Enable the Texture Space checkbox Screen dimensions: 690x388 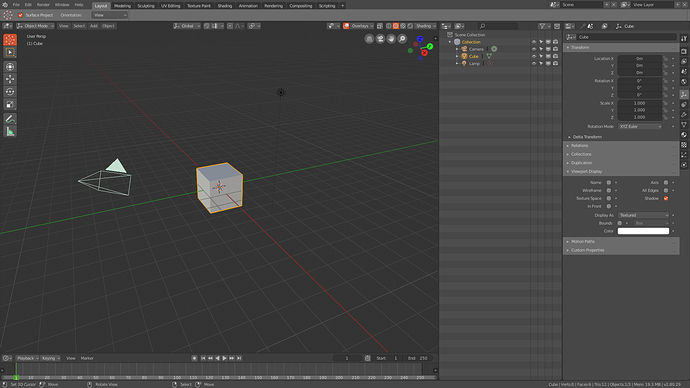[x=609, y=198]
